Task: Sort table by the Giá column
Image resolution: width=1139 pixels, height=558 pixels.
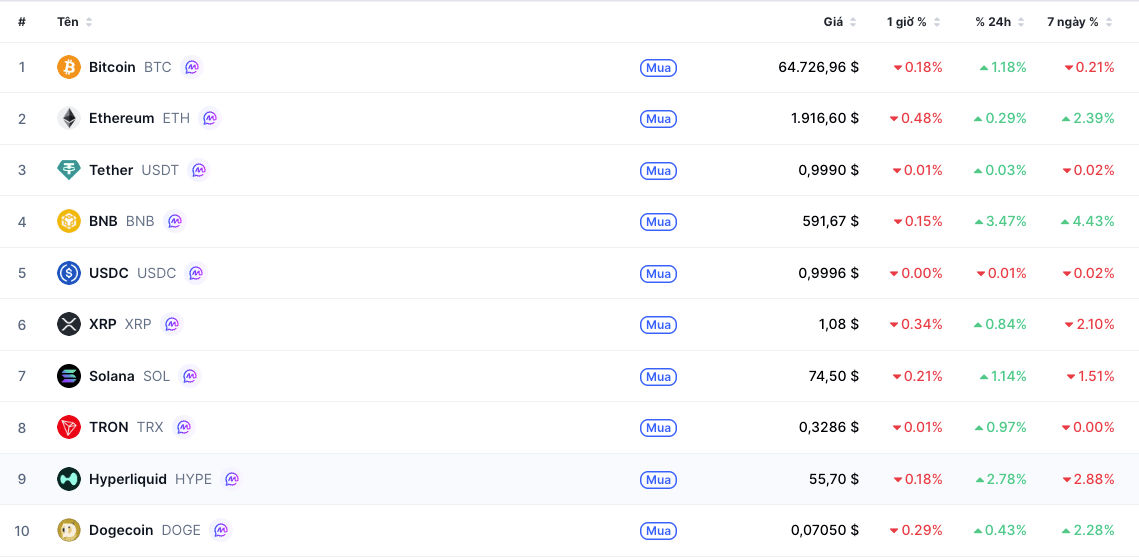Action: 840,22
